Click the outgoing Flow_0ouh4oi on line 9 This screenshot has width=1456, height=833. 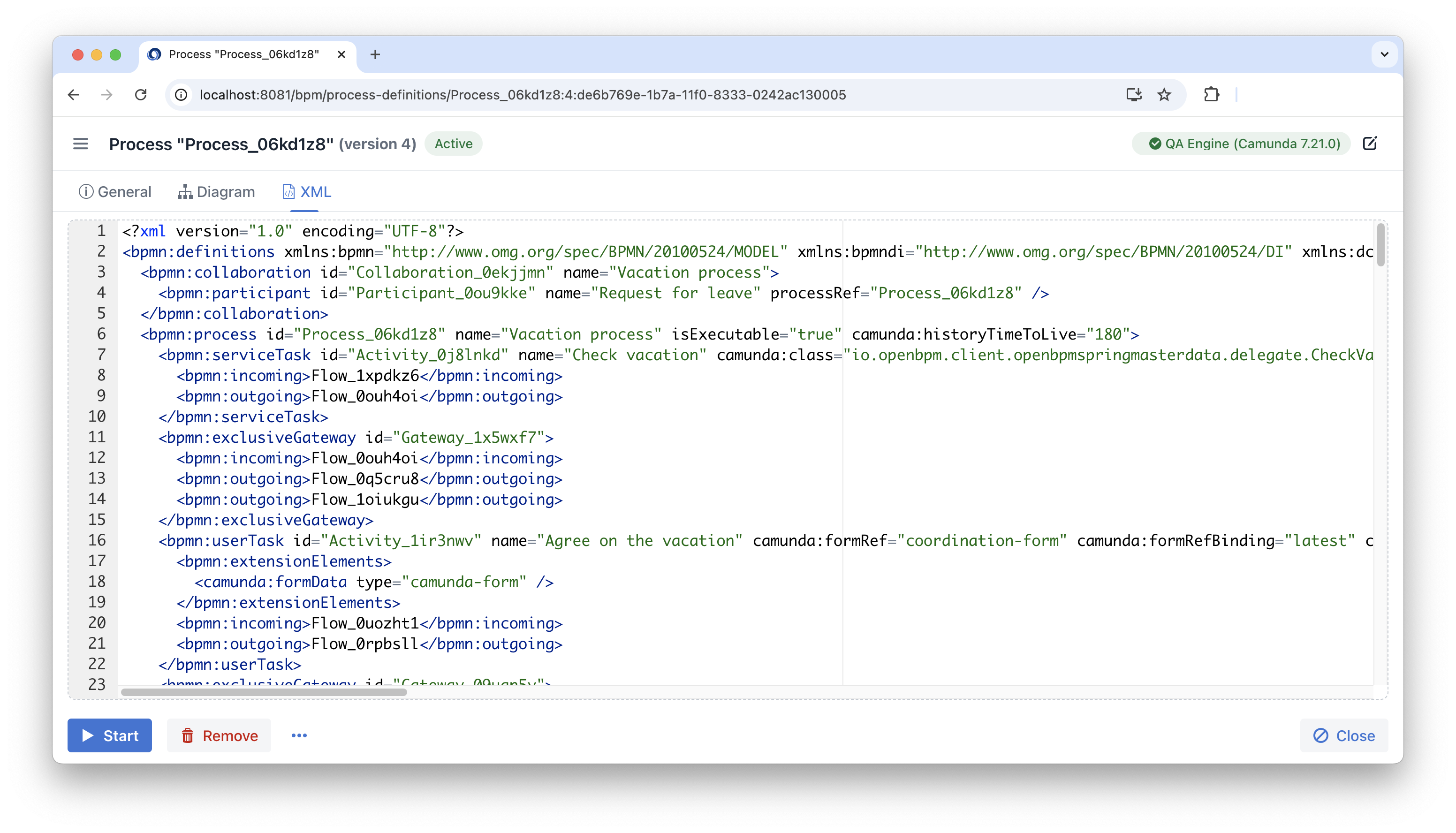370,396
